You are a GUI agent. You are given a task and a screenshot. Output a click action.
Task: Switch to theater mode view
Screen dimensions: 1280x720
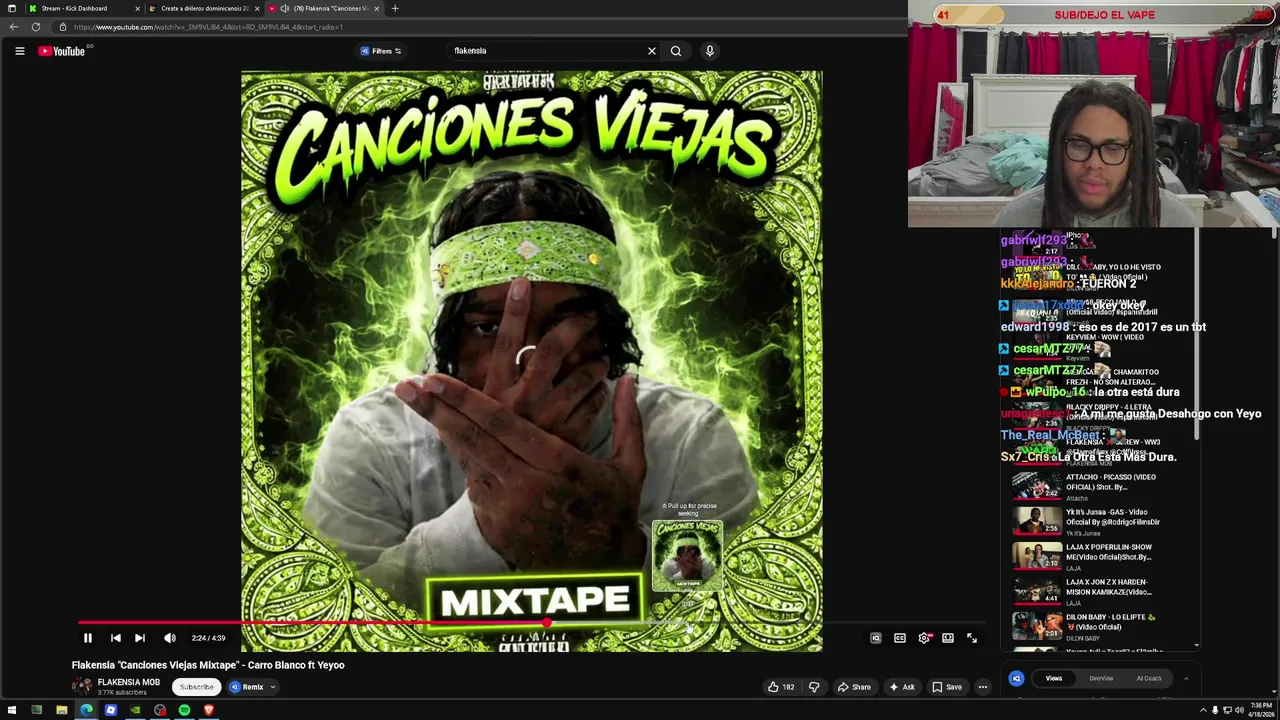coord(948,638)
